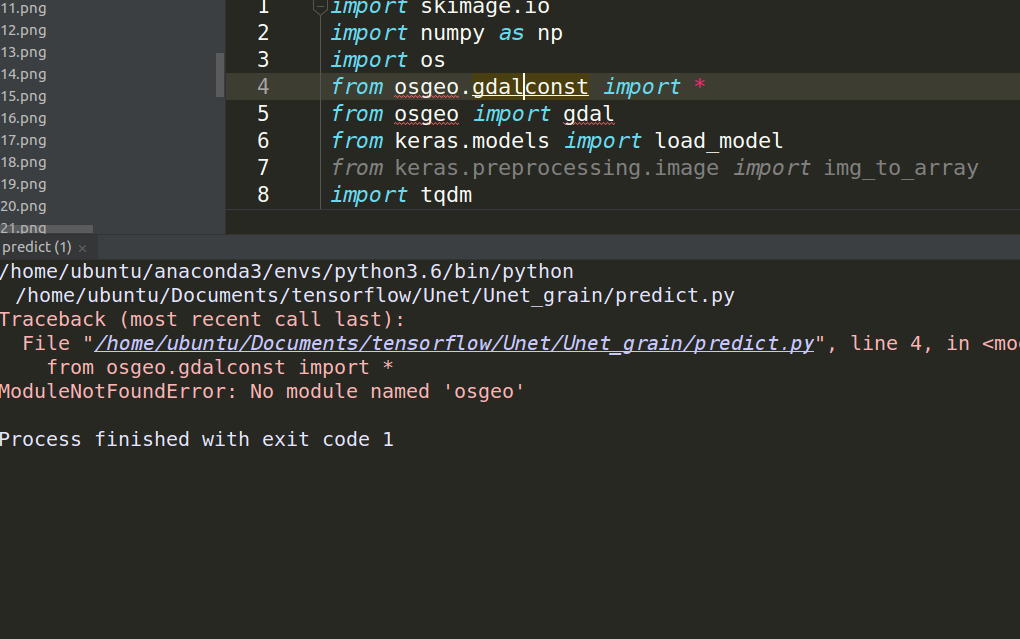
Task: Select the file 18.png
Action: [x=25, y=162]
